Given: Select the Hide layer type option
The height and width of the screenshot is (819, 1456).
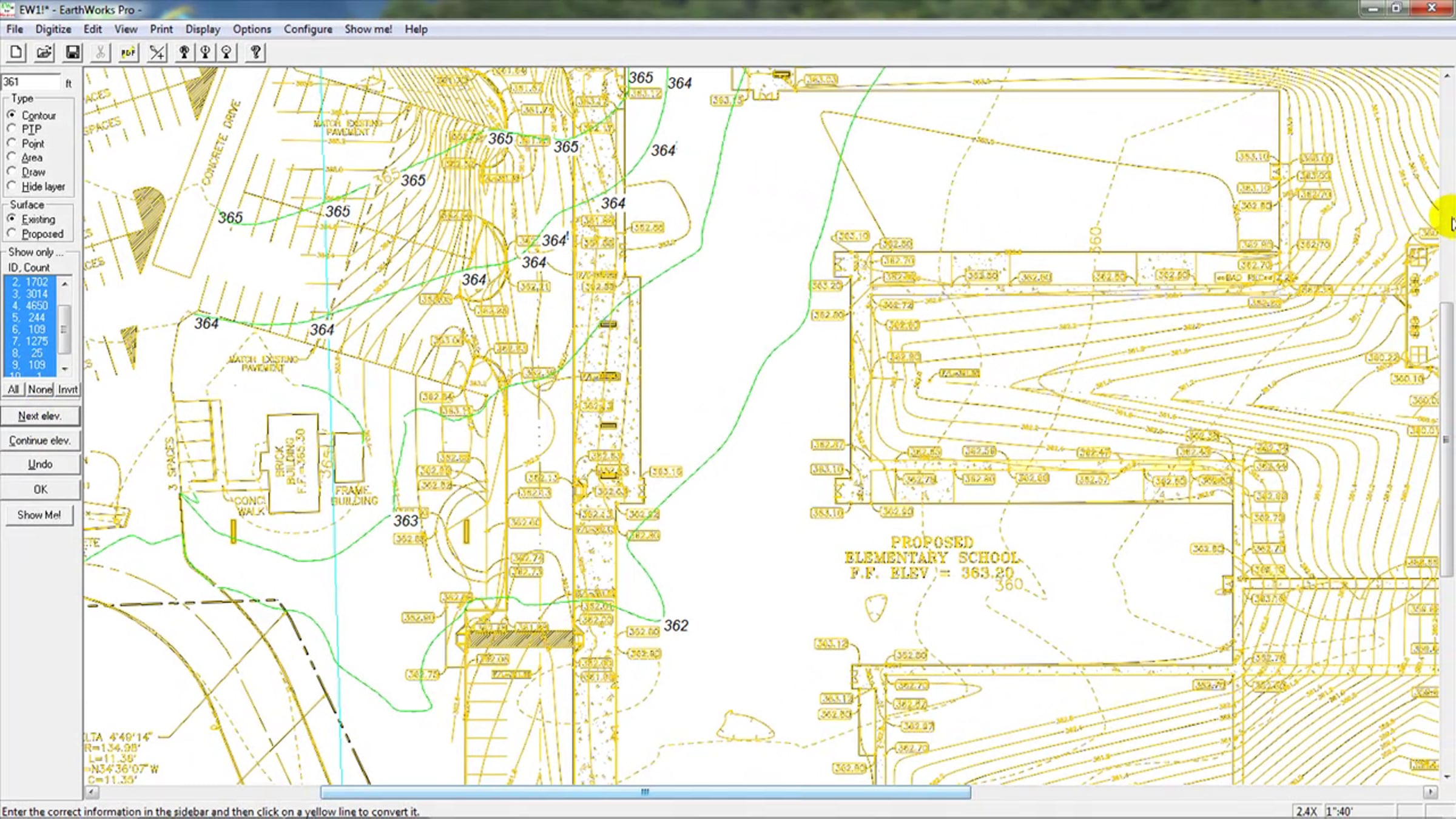Looking at the screenshot, I should point(12,186).
